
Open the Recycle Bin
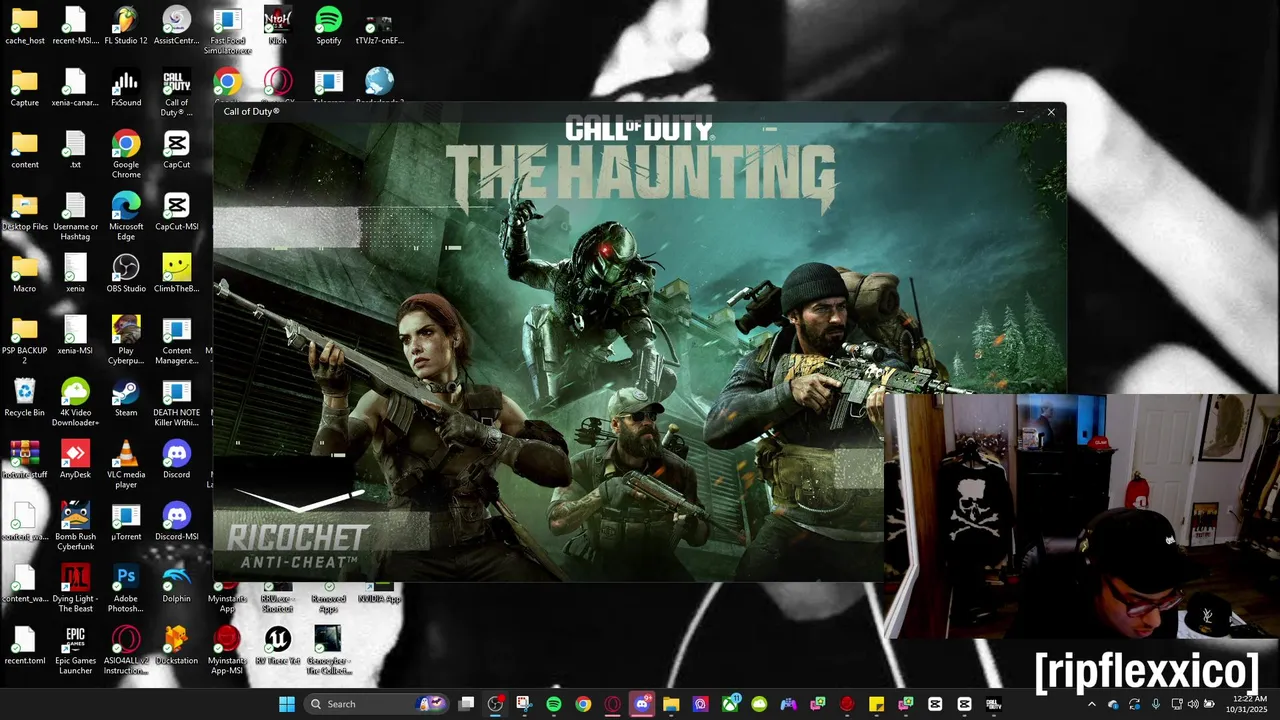(25, 399)
